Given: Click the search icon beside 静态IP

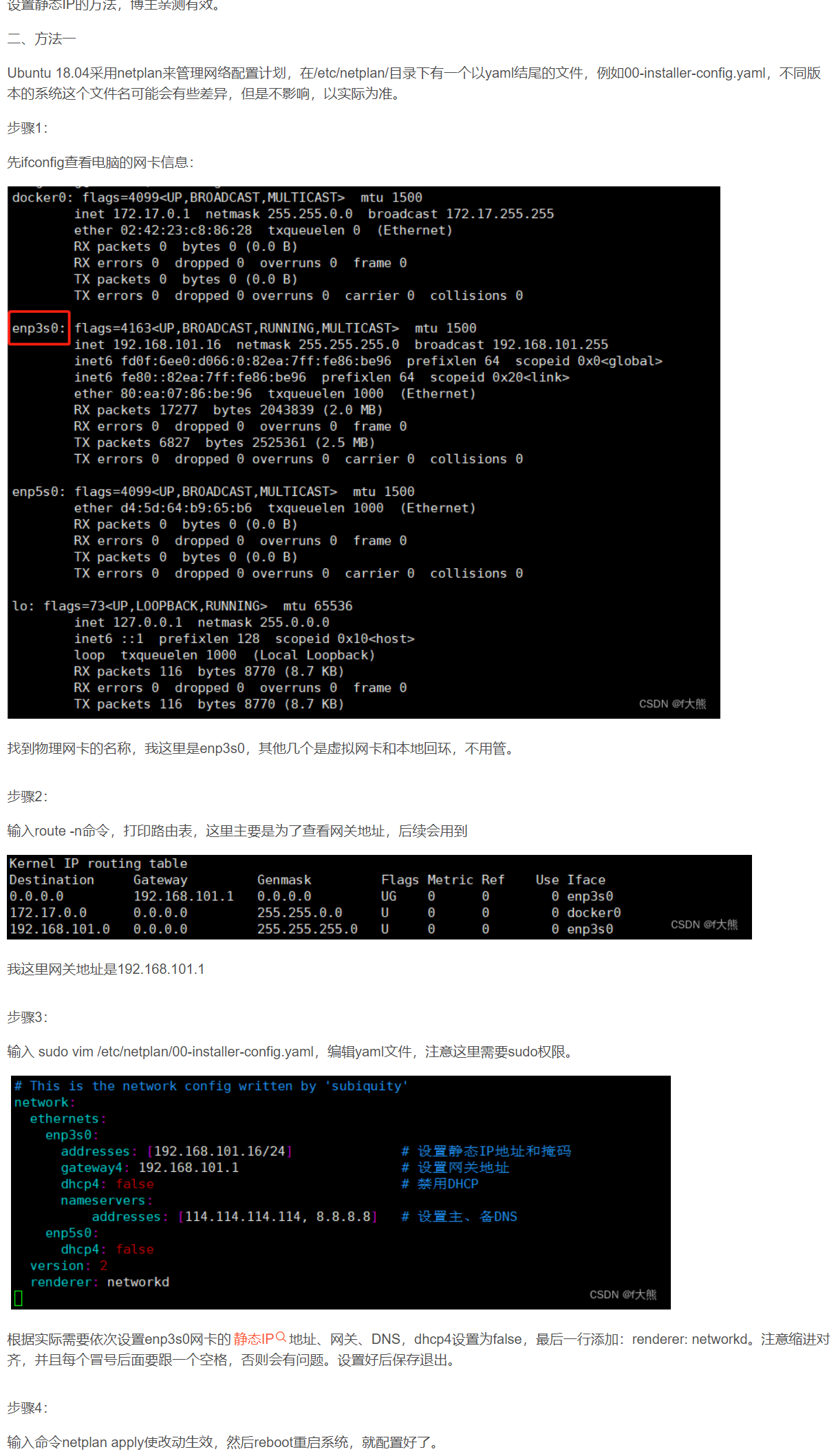Looking at the screenshot, I should (x=281, y=1338).
